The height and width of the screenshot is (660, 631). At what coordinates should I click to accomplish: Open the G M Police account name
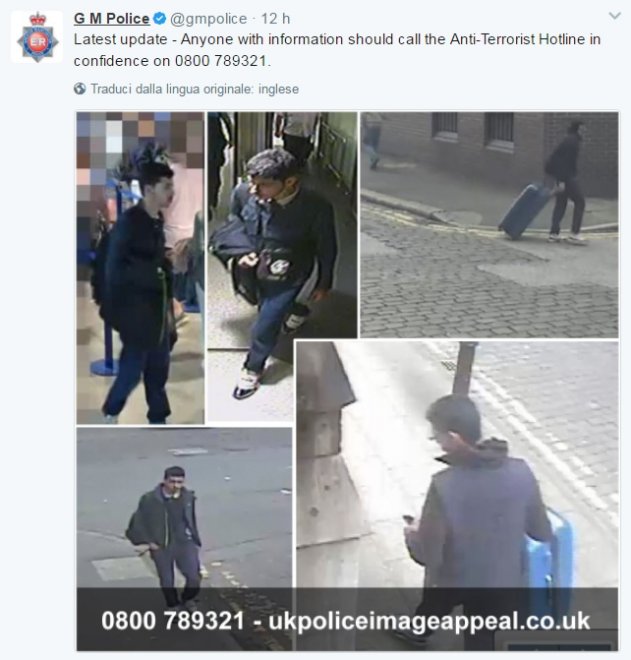[x=112, y=19]
